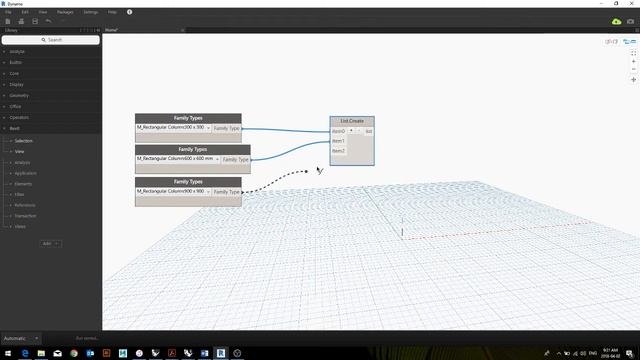Click the Undo toolbar arrow

(49, 21)
